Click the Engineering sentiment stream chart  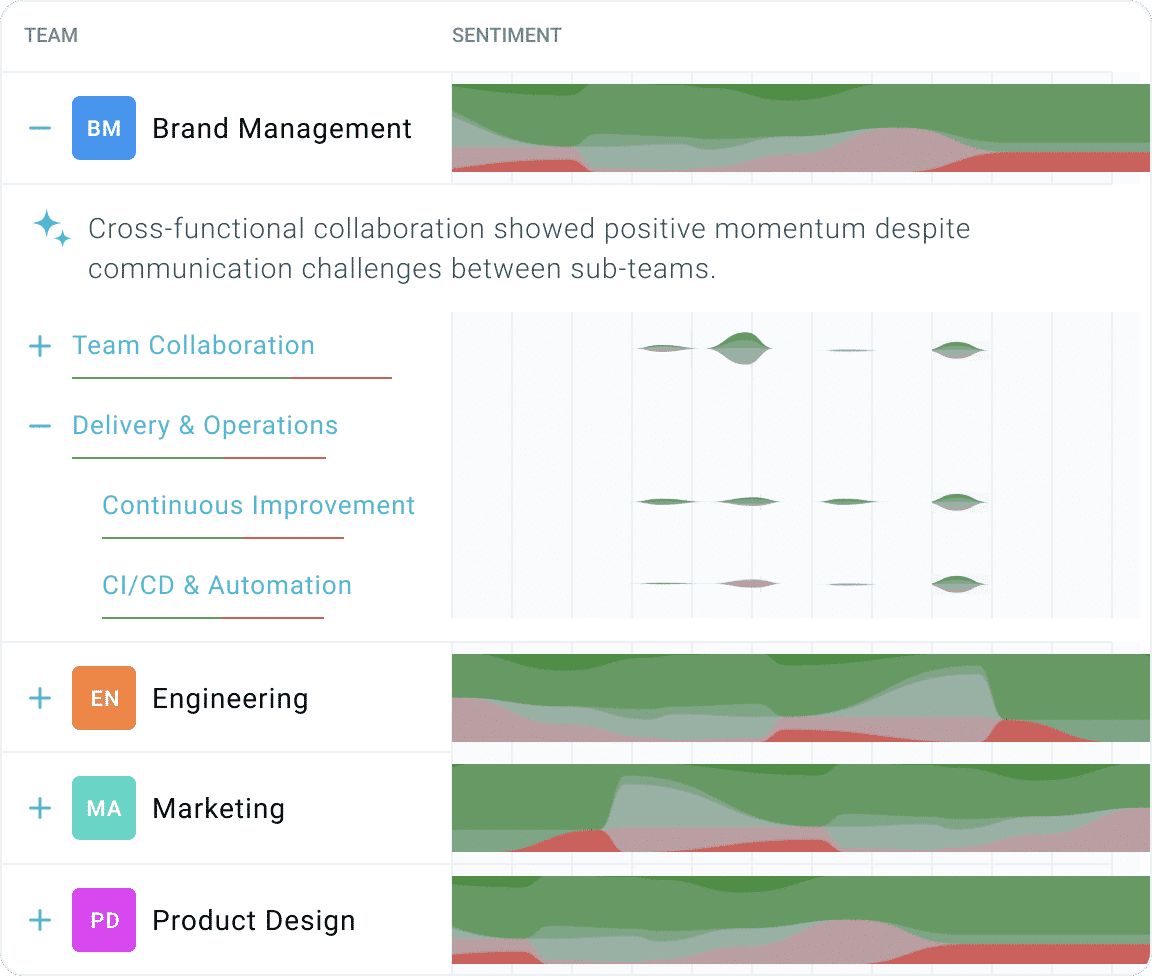[x=800, y=698]
